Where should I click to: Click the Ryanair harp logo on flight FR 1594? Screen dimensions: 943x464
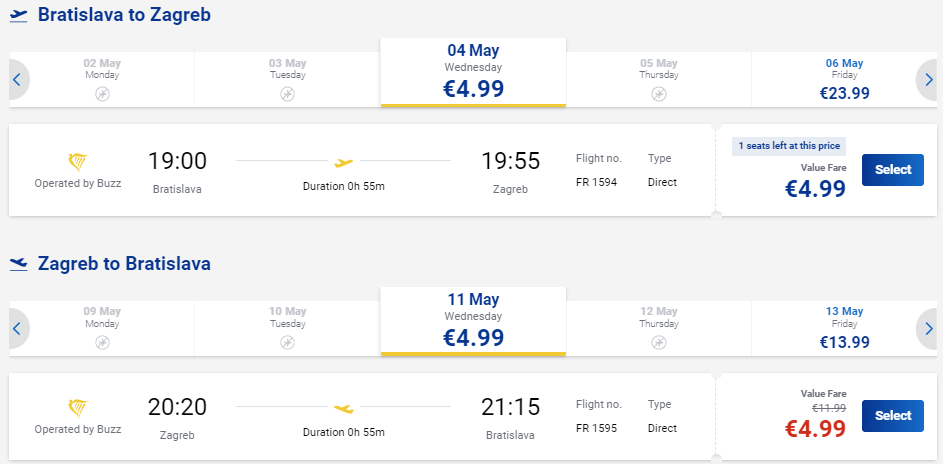coord(78,162)
